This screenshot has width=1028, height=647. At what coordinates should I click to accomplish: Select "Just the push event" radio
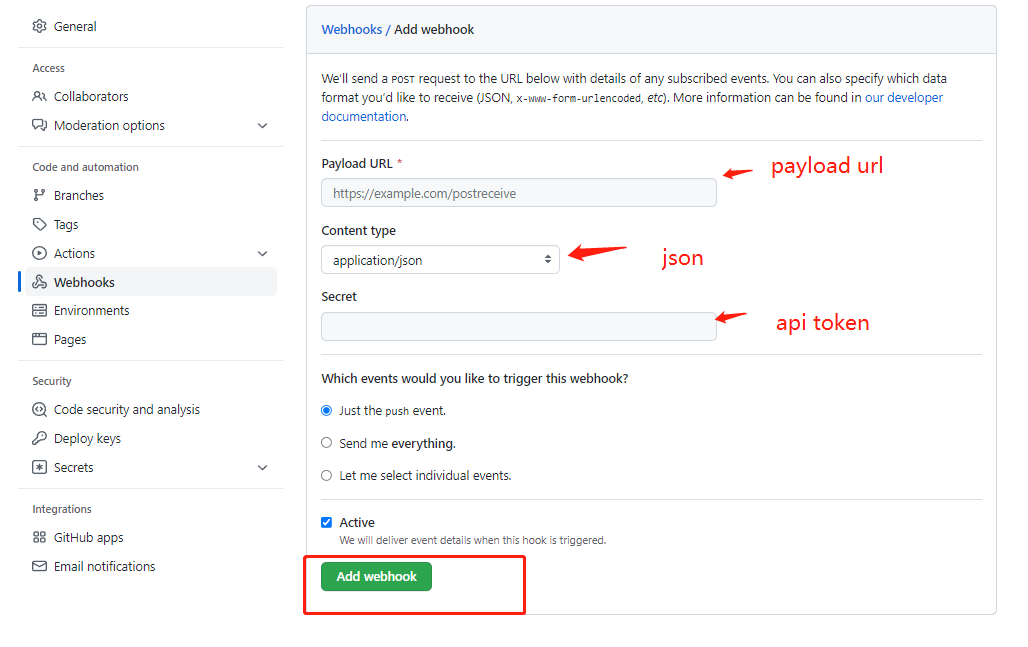pyautogui.click(x=326, y=411)
